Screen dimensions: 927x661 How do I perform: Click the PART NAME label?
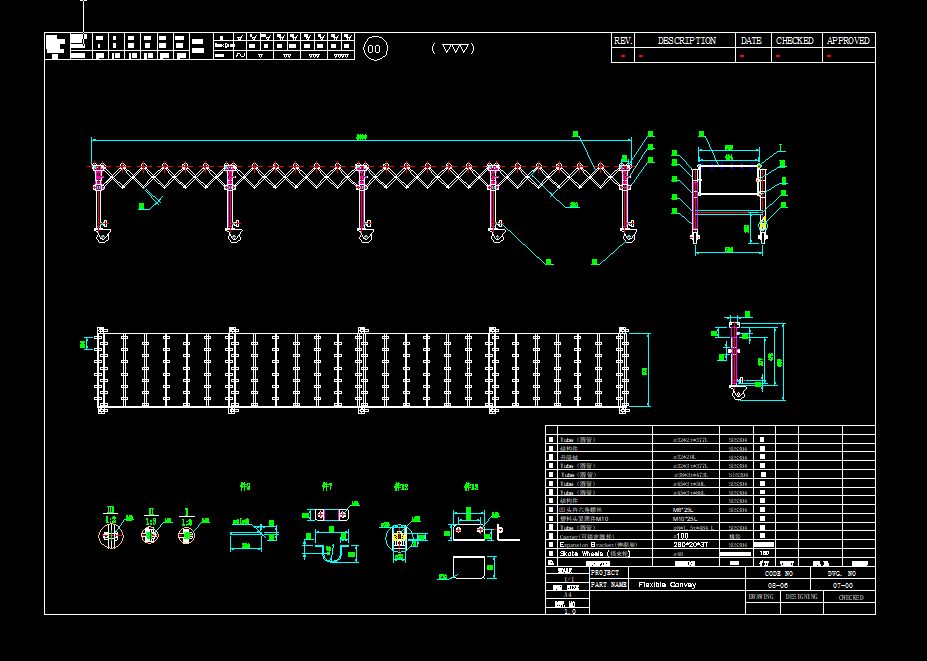(608, 585)
